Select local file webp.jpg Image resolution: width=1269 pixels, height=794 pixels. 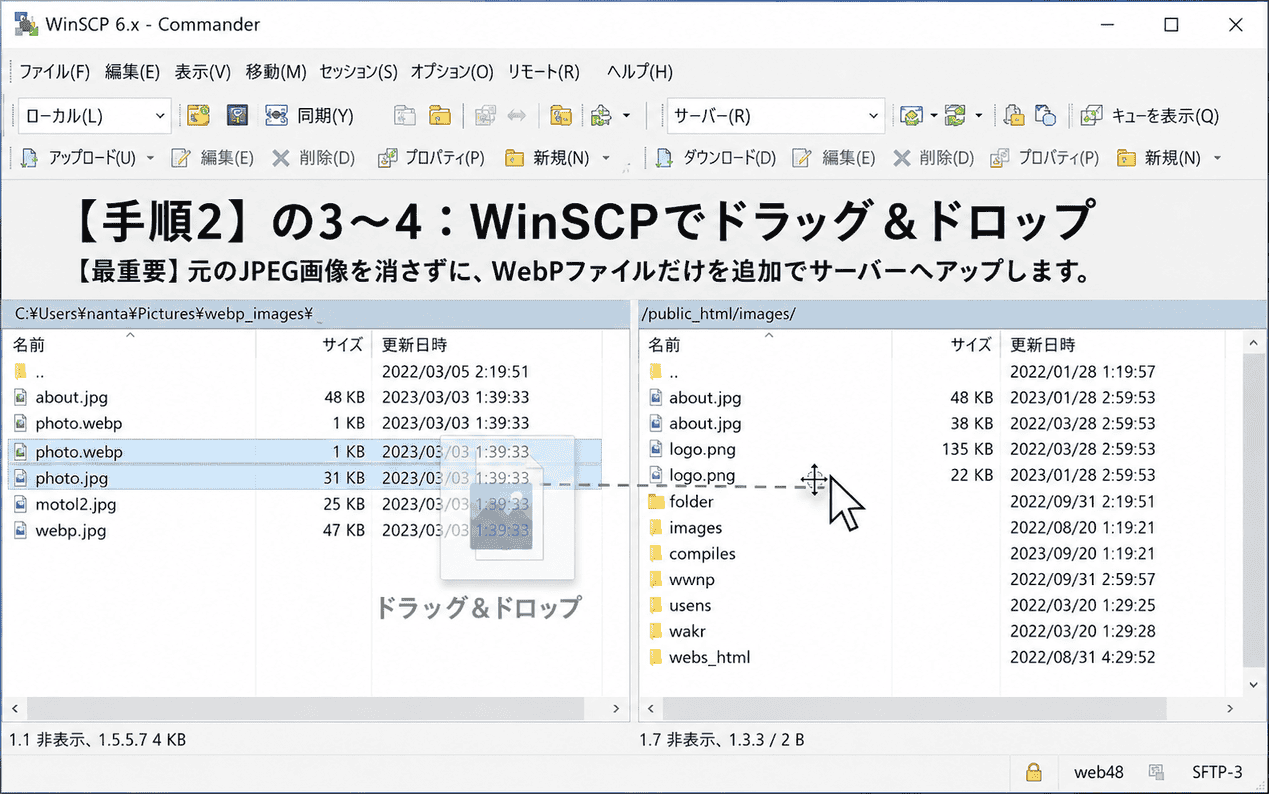pyautogui.click(x=70, y=530)
